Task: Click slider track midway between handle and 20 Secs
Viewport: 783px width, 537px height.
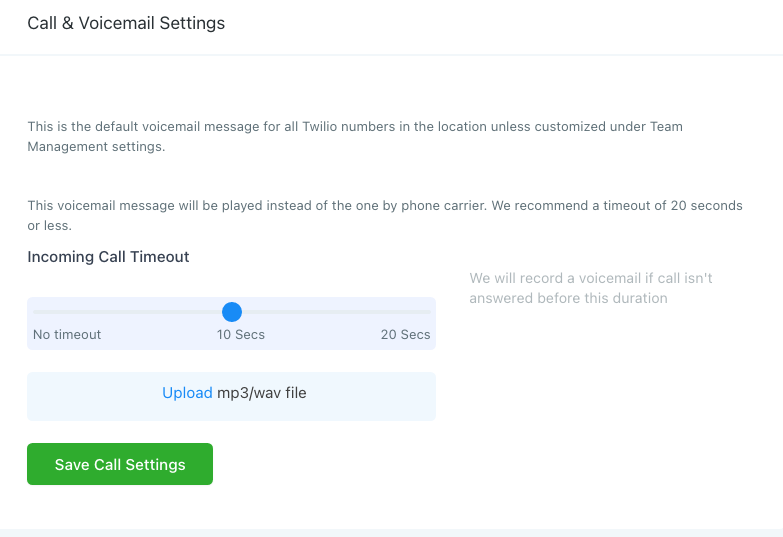Action: [331, 312]
